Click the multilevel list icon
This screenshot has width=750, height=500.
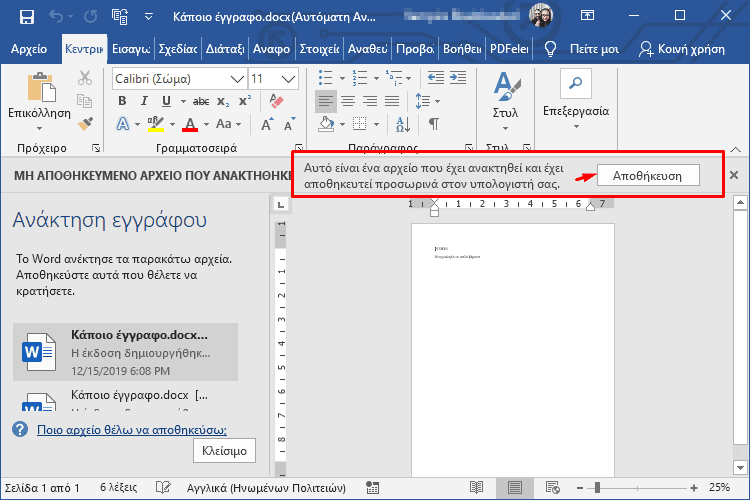point(394,78)
